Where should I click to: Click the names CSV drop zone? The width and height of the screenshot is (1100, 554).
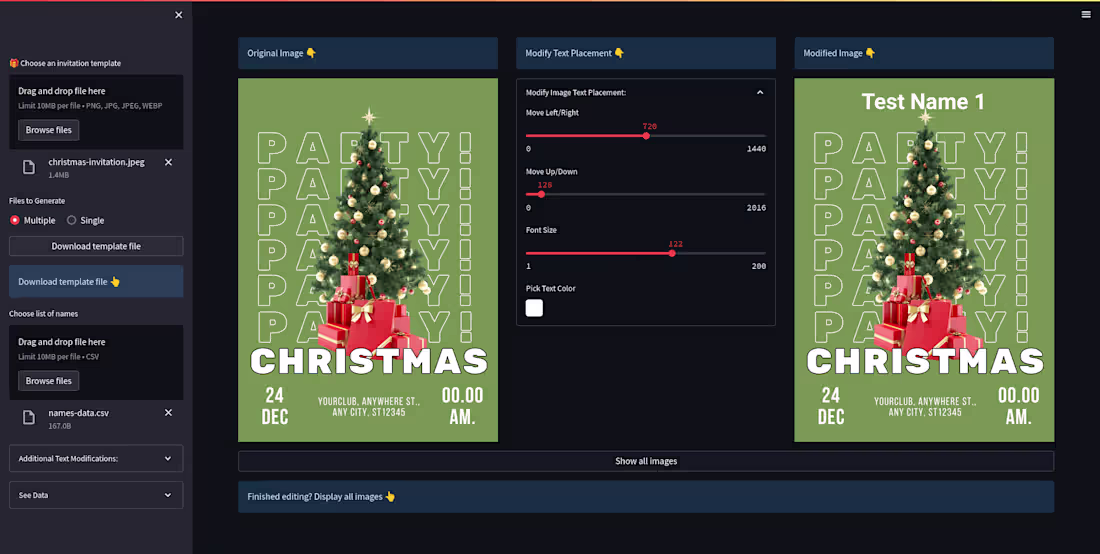point(96,363)
